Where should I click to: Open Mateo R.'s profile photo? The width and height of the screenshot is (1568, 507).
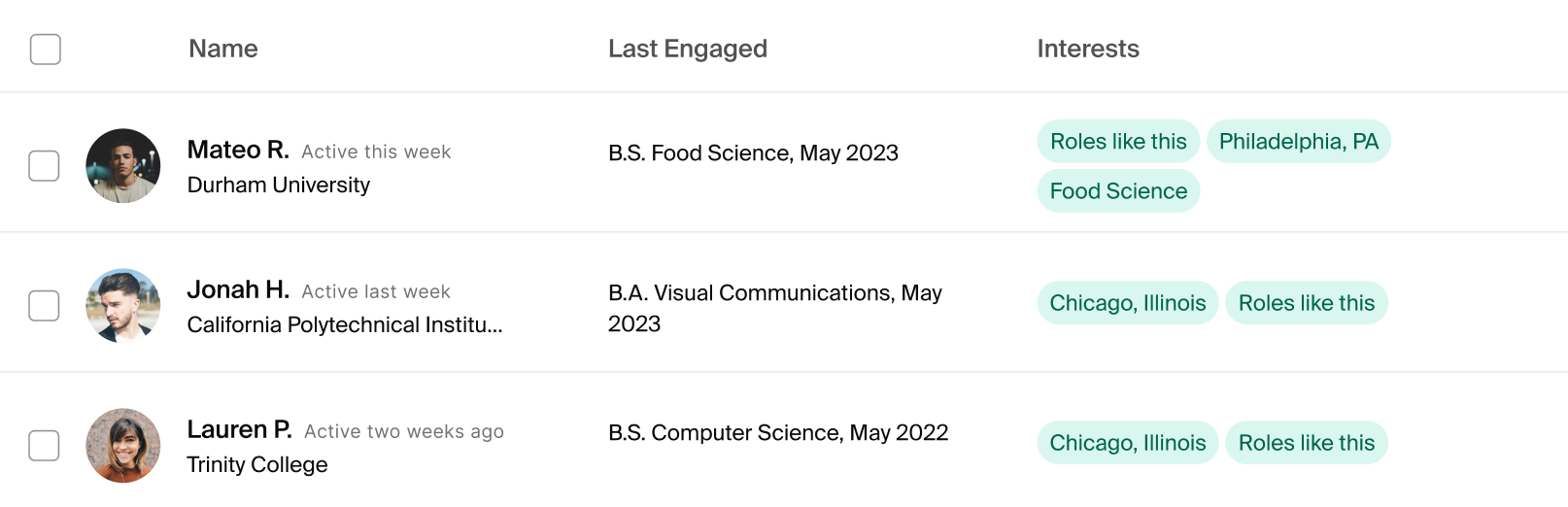click(x=123, y=166)
